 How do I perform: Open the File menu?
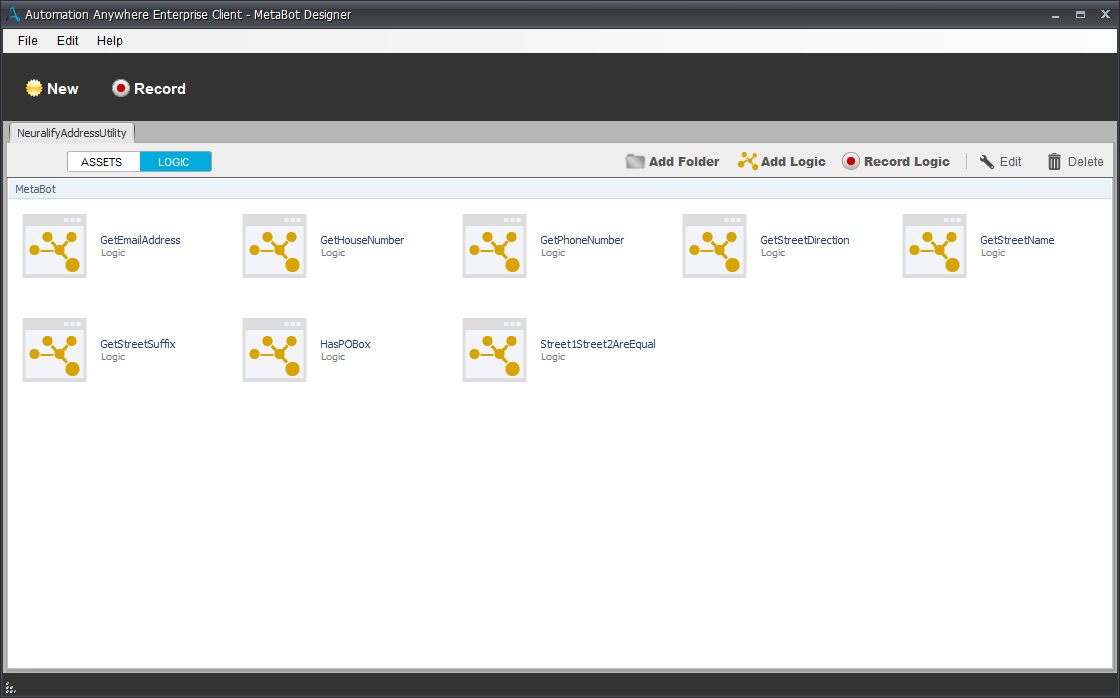coord(28,41)
